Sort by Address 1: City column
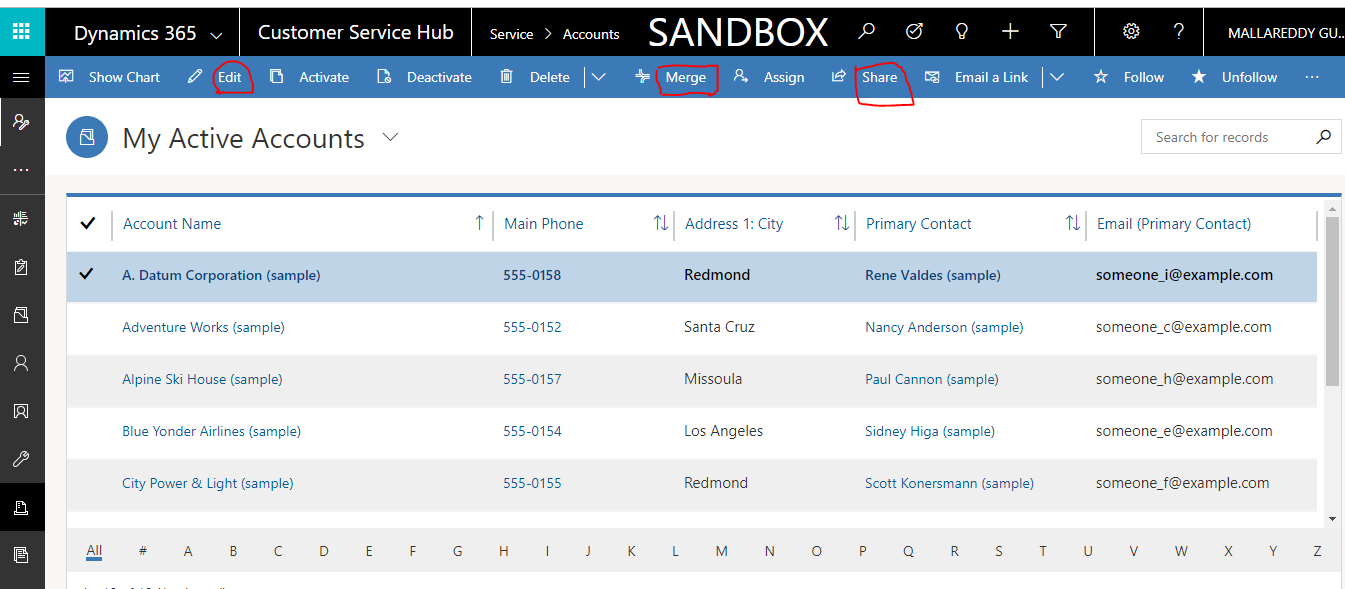1345x589 pixels. point(734,224)
